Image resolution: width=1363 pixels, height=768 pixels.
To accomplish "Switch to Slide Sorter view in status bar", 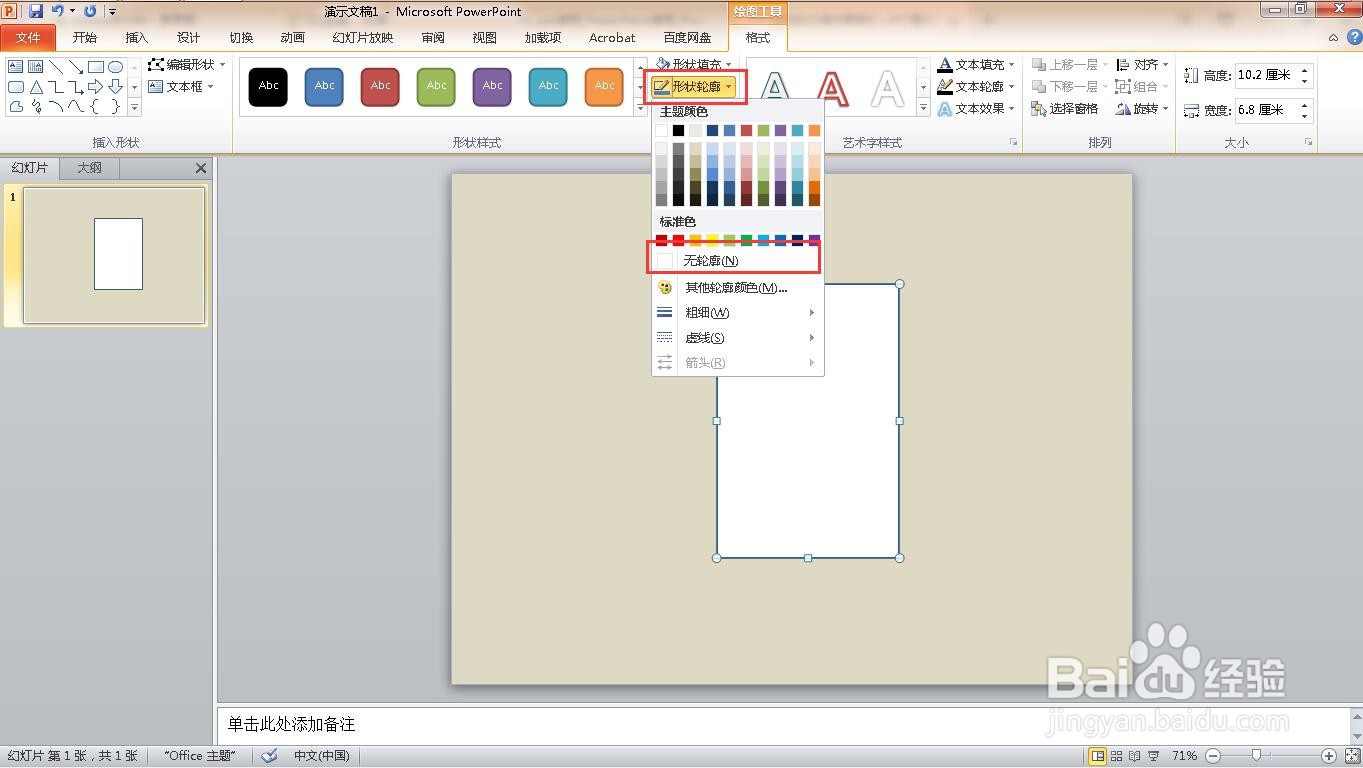I will pyautogui.click(x=1117, y=756).
